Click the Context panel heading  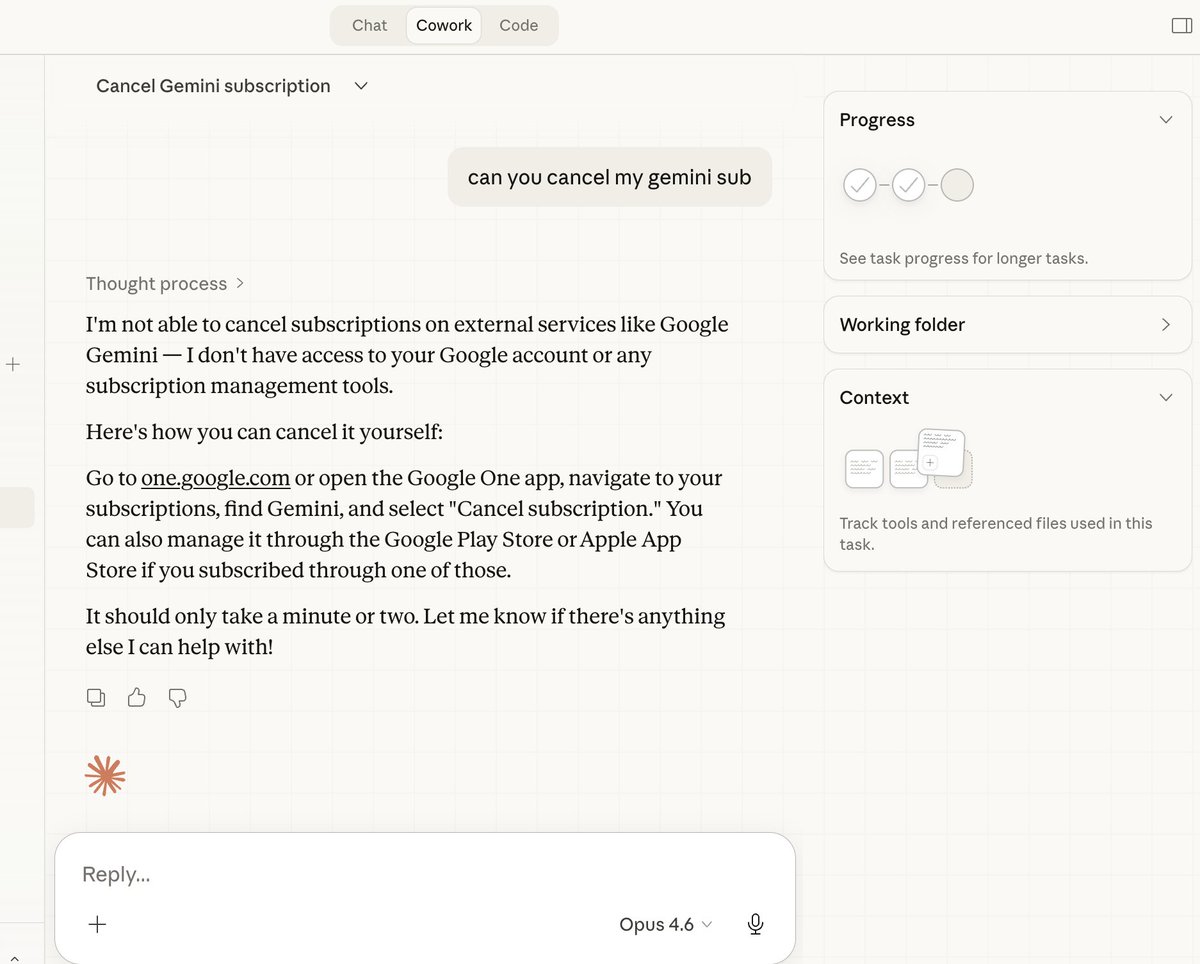874,397
